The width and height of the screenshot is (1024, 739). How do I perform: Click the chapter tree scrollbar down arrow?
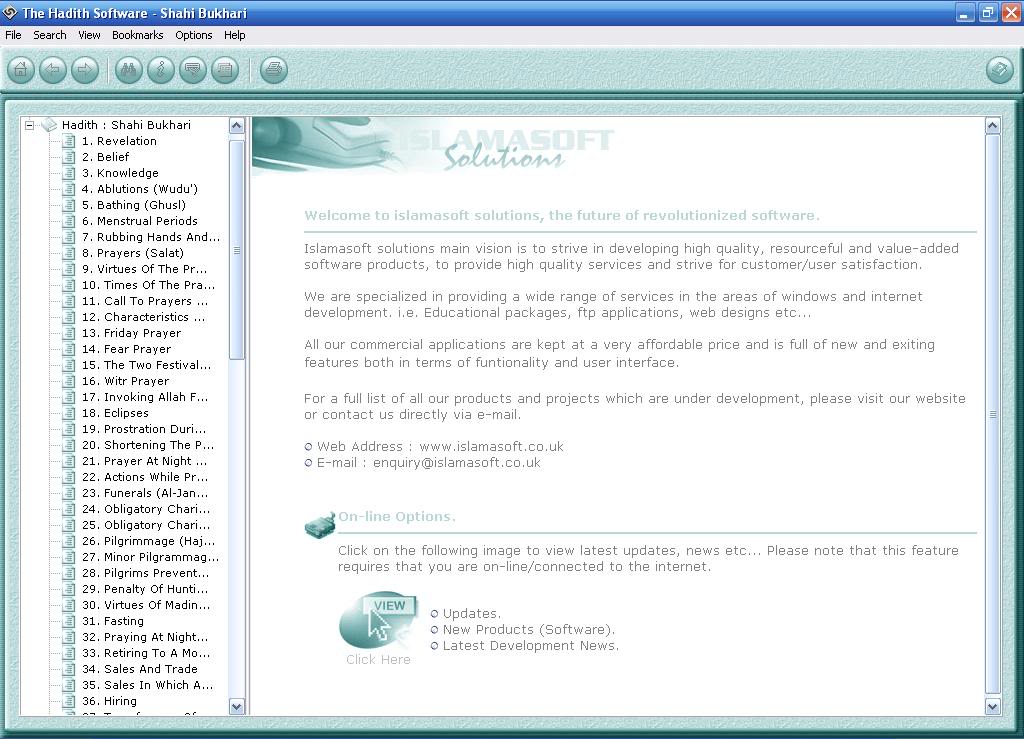(237, 706)
